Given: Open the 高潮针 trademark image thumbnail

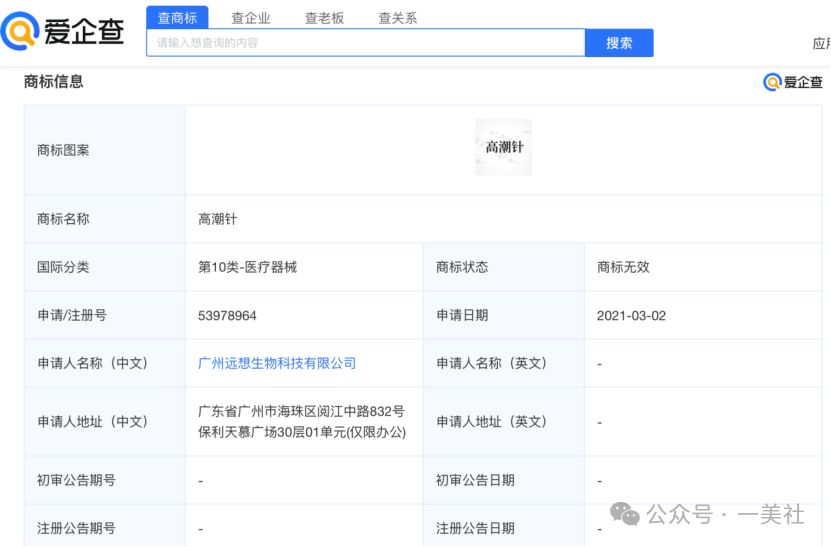Looking at the screenshot, I should 503,147.
